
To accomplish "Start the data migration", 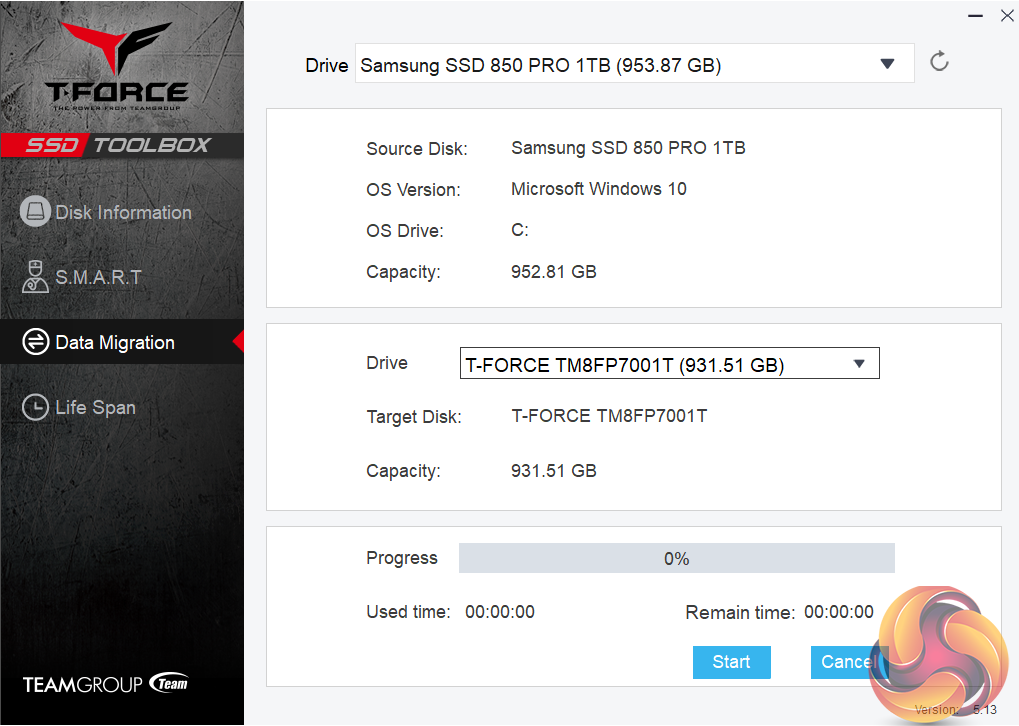I will 732,662.
